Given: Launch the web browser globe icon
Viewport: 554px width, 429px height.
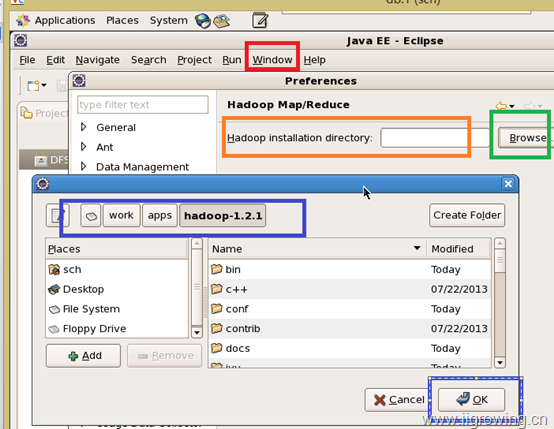Looking at the screenshot, I should pos(203,21).
